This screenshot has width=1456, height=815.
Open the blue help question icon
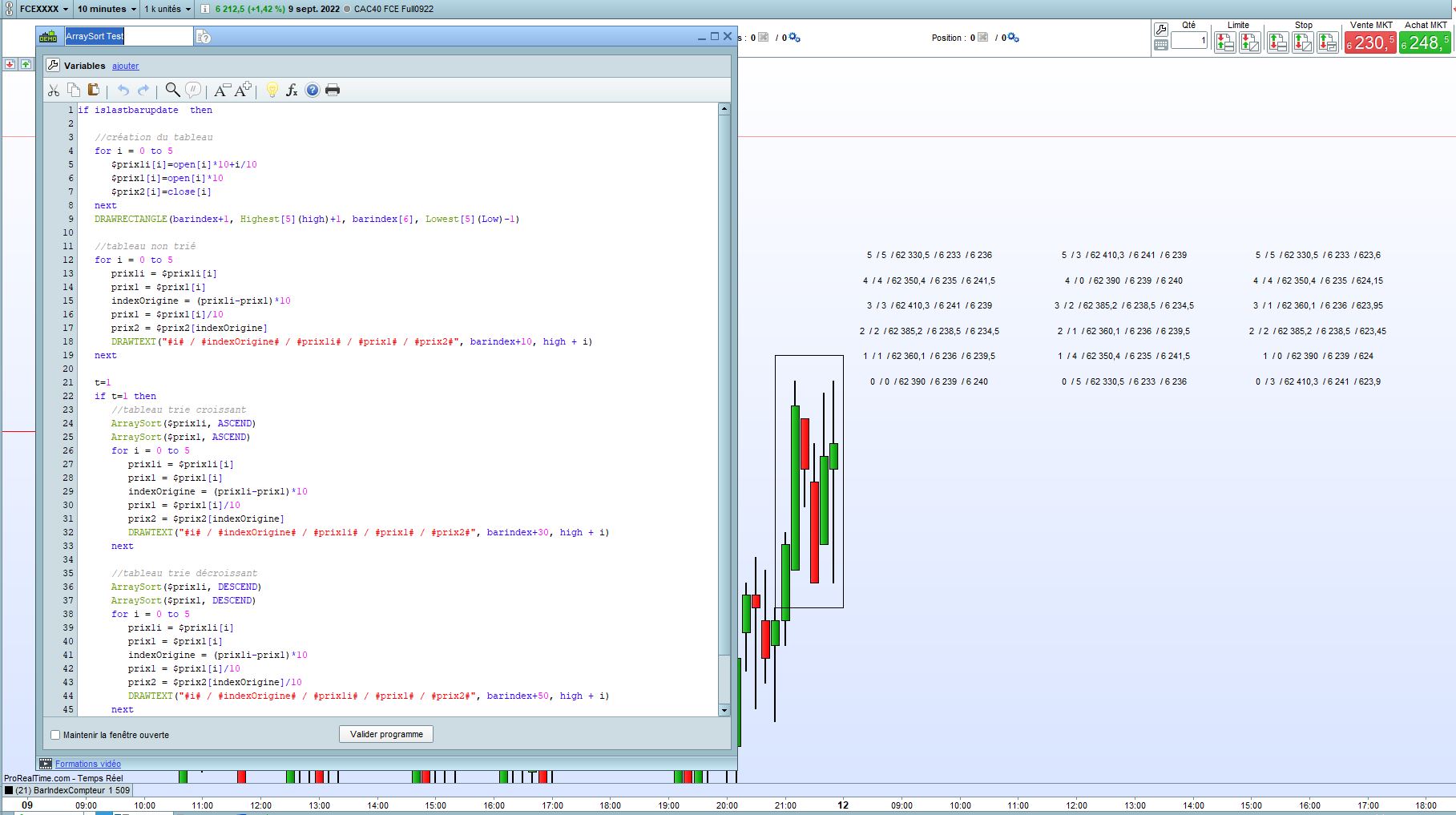click(313, 91)
